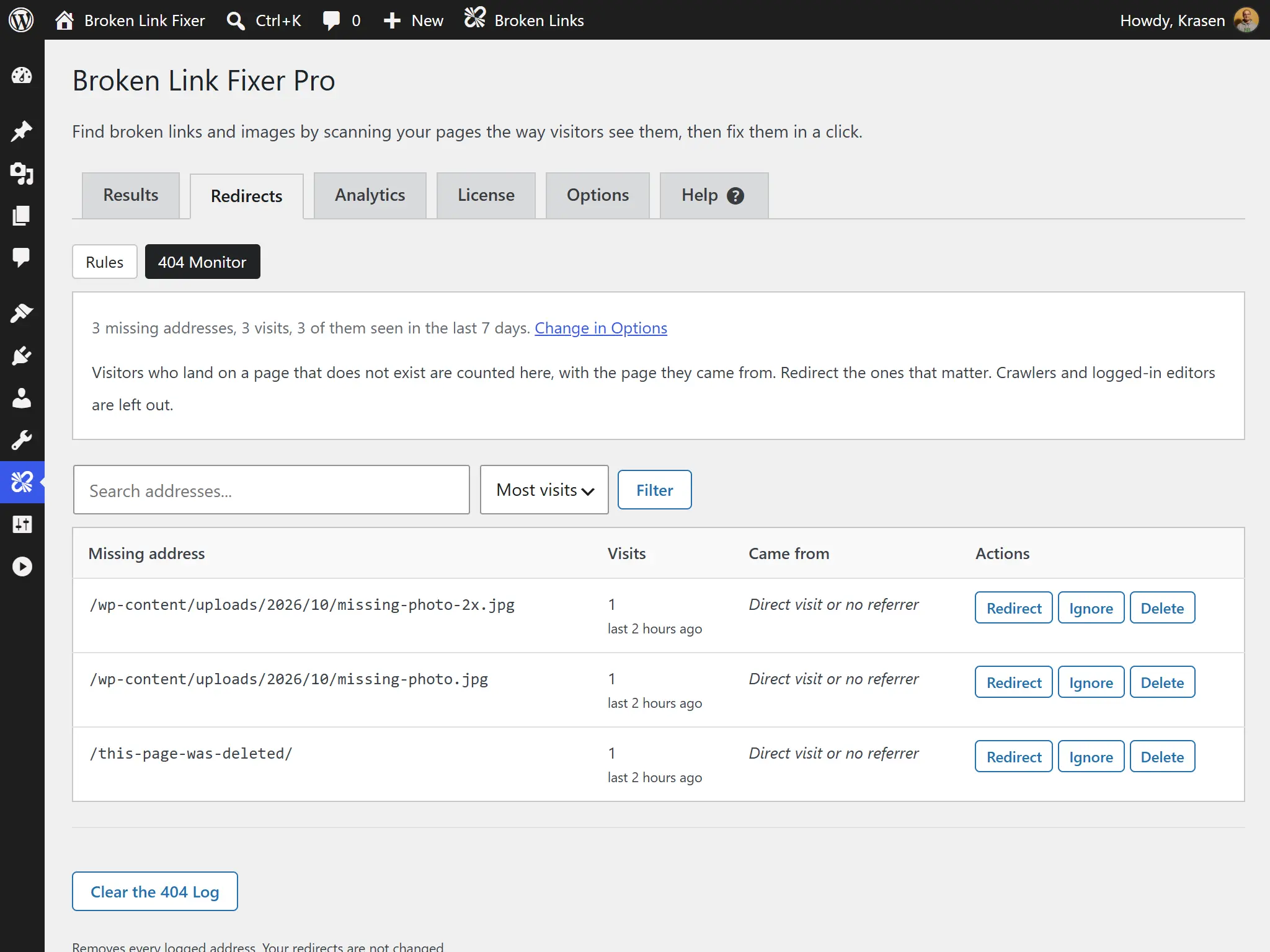
Task: Open Comments in the sidebar
Action: (22, 257)
